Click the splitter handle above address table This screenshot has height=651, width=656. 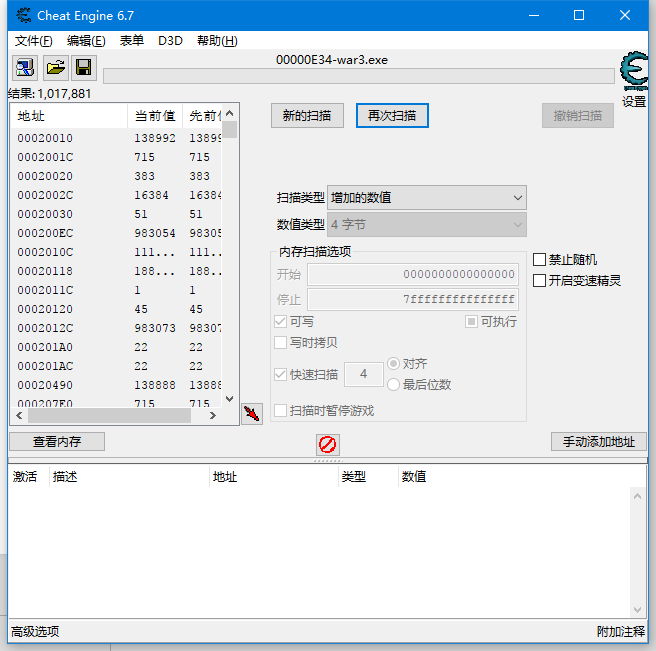328,460
